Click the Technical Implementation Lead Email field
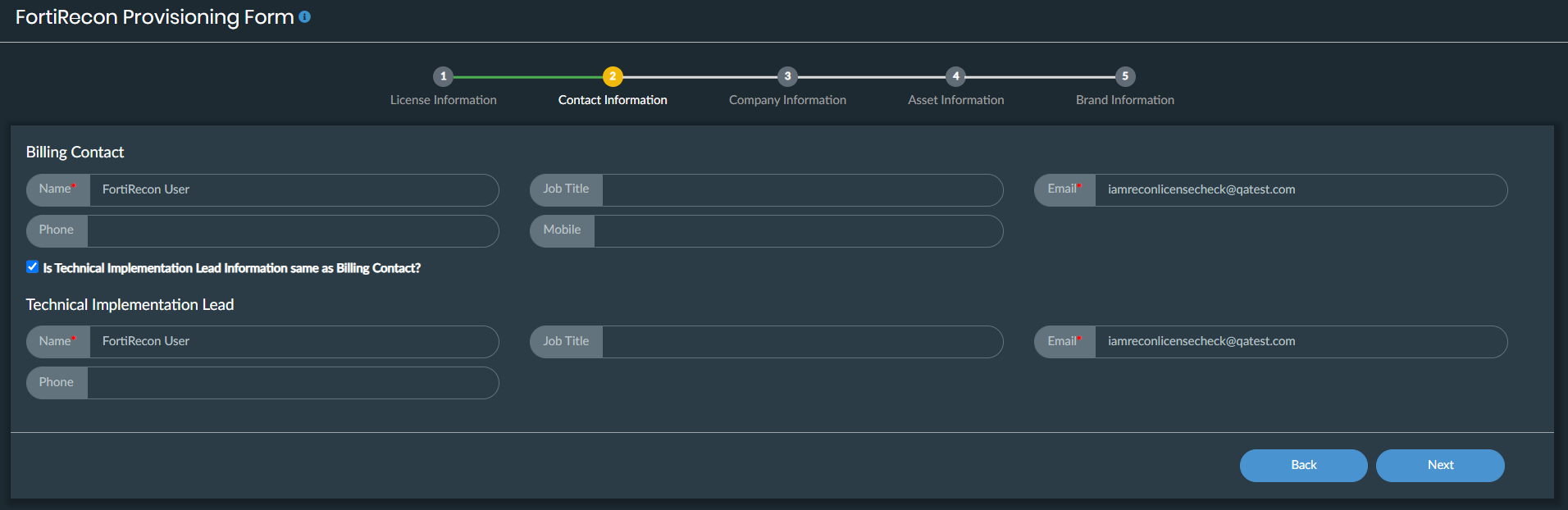The image size is (1568, 510). 1300,341
